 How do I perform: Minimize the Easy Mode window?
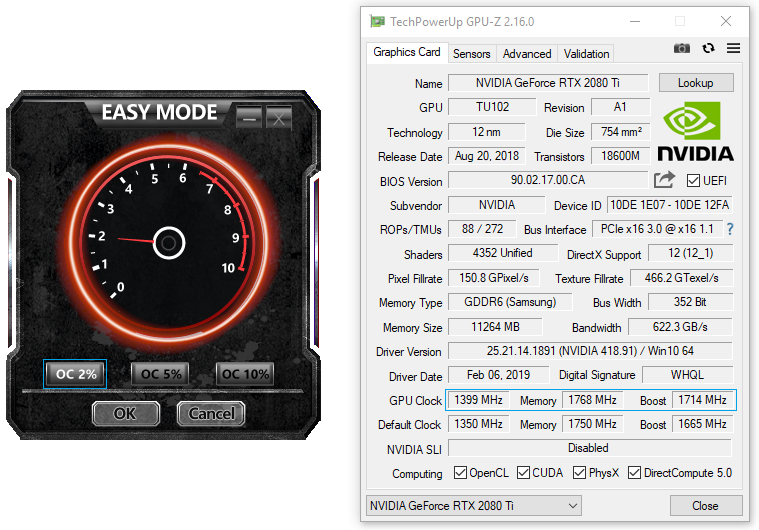pyautogui.click(x=249, y=118)
